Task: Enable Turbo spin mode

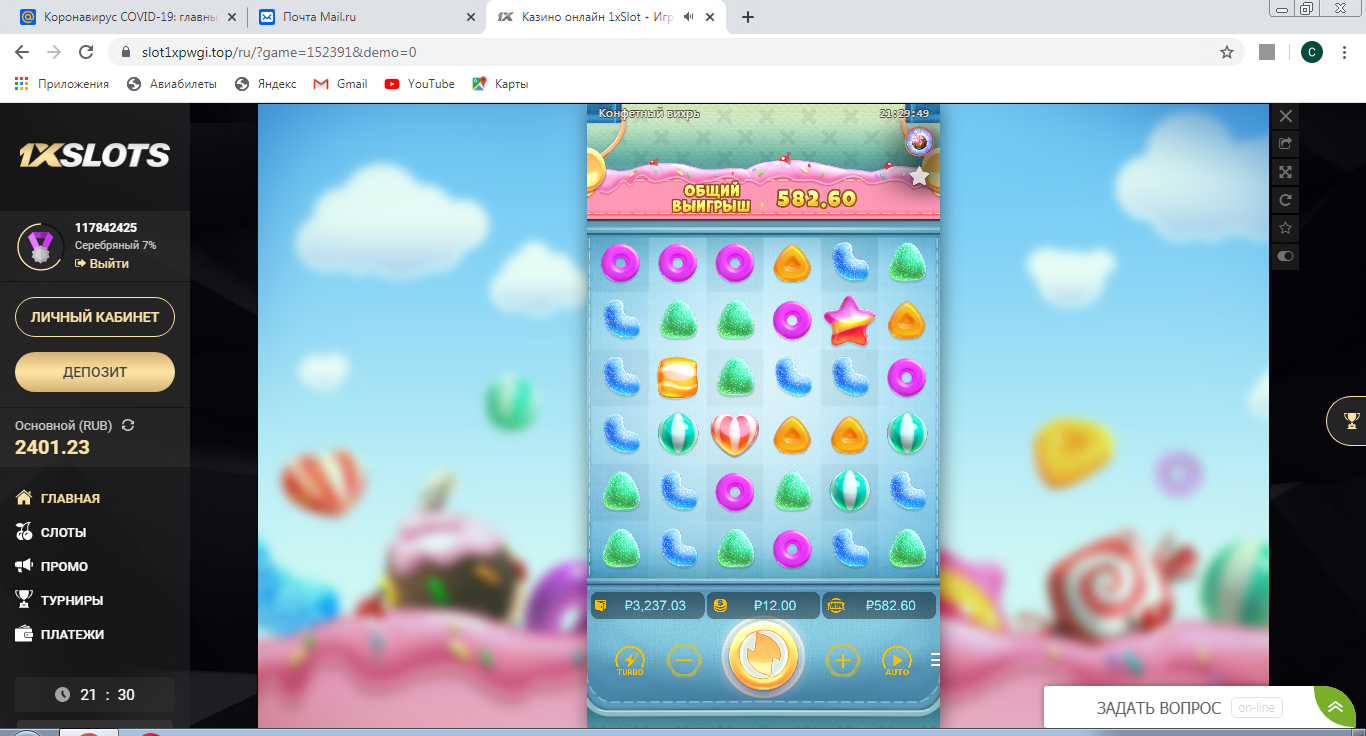Action: tap(630, 661)
